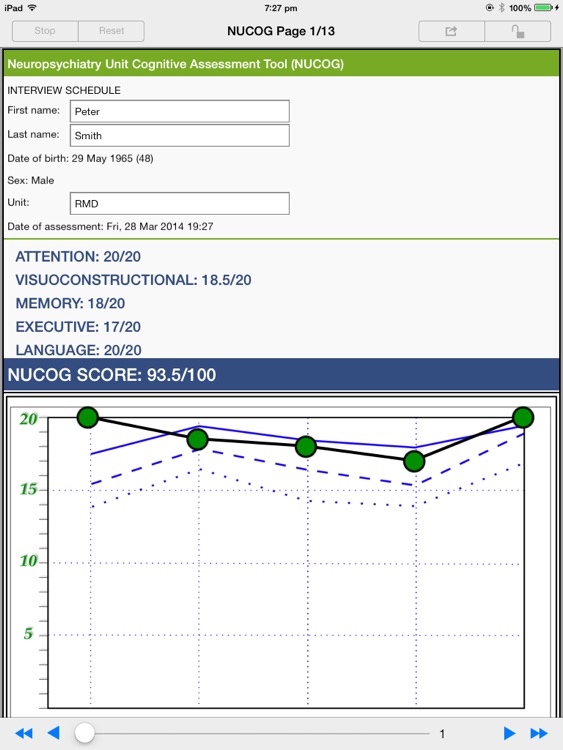563x750 pixels.
Task: Tap the 5 label on graph axis
Action: coord(28,633)
